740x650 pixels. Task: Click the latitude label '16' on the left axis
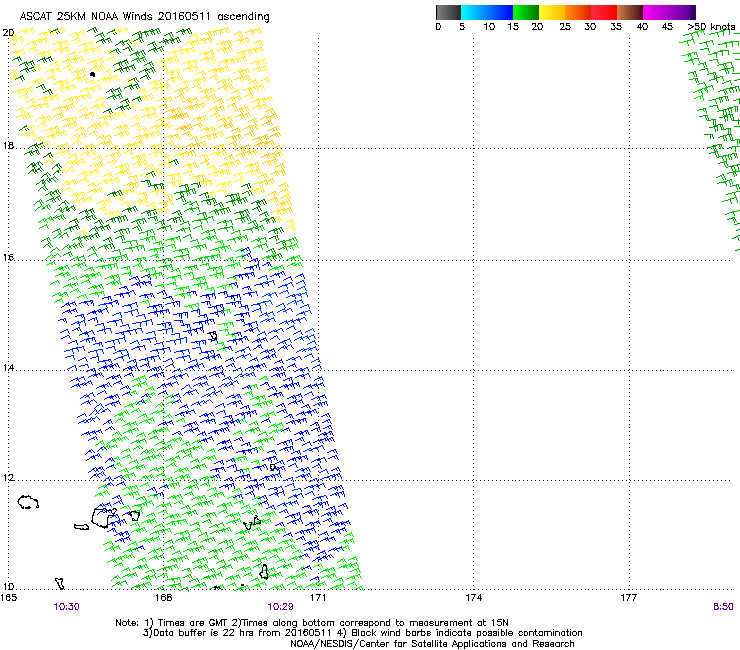pos(8,258)
